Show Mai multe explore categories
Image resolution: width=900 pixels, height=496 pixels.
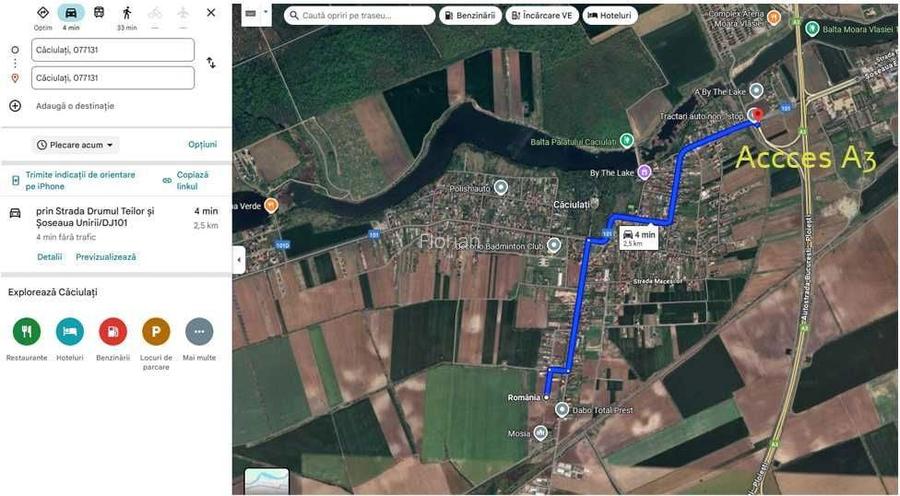199,332
